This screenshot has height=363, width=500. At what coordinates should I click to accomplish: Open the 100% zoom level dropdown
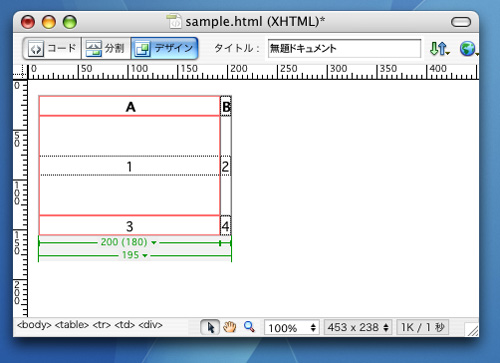292,328
